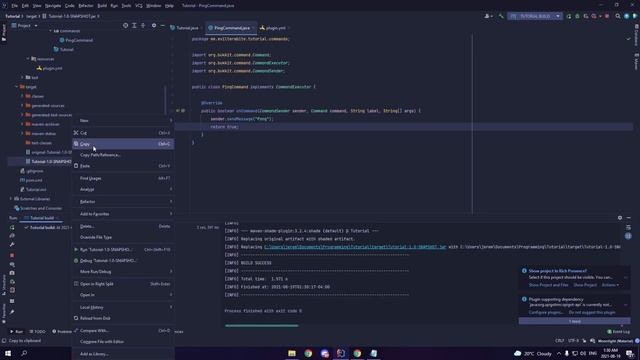Expand the maven-status folder
640x360 pixels.
(22, 133)
